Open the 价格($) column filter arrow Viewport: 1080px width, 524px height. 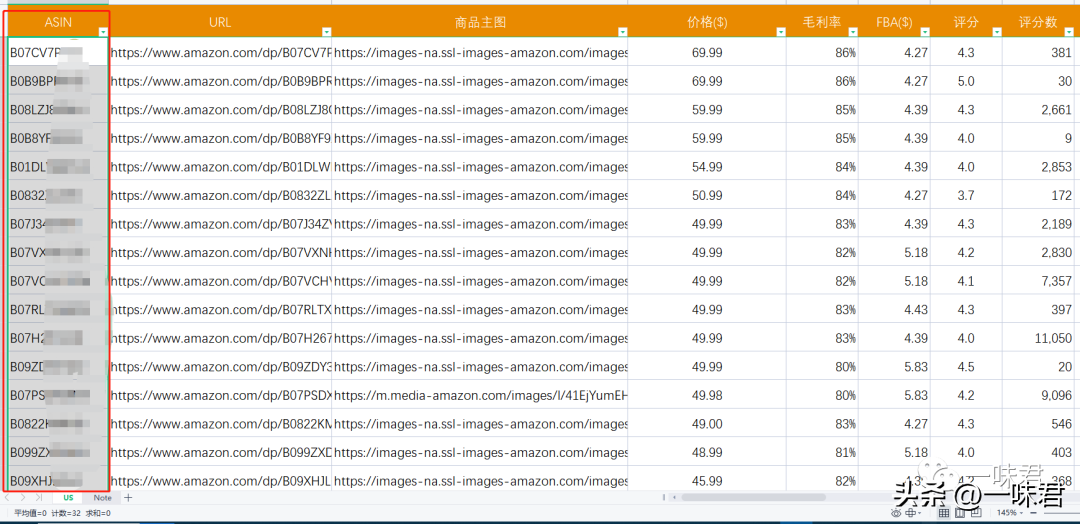point(781,32)
